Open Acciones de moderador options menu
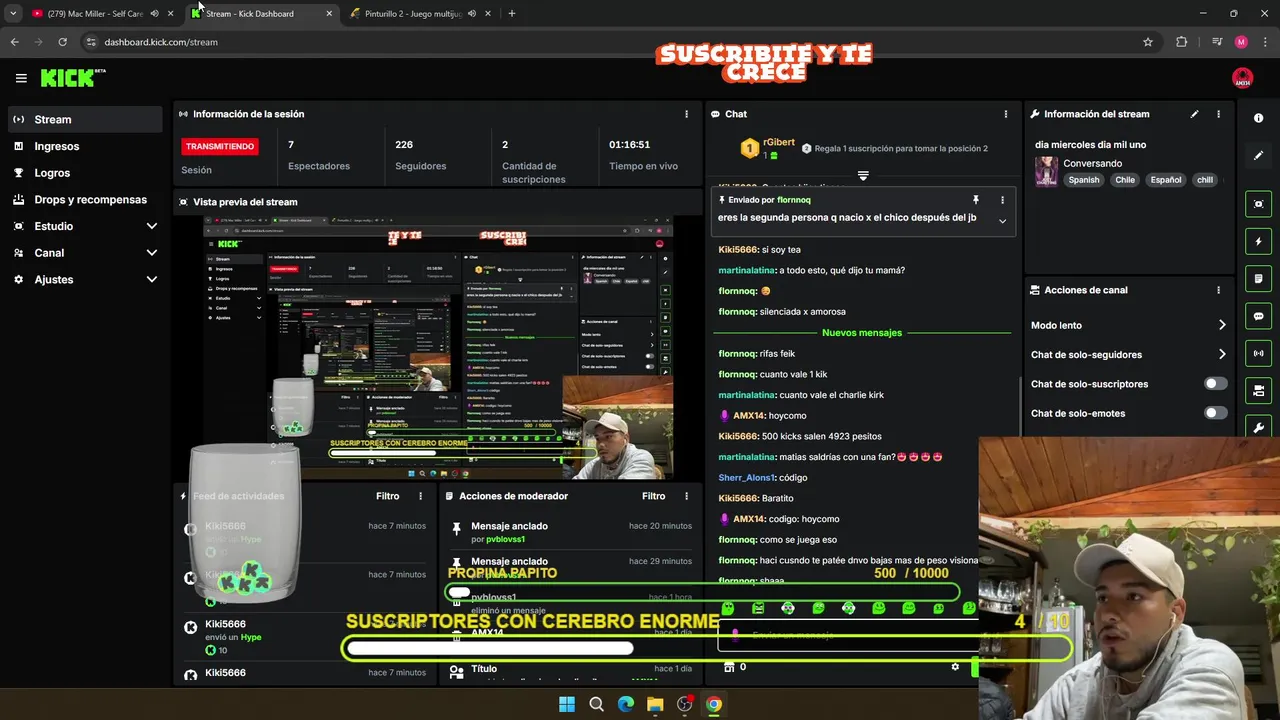The image size is (1280, 720). pos(686,496)
